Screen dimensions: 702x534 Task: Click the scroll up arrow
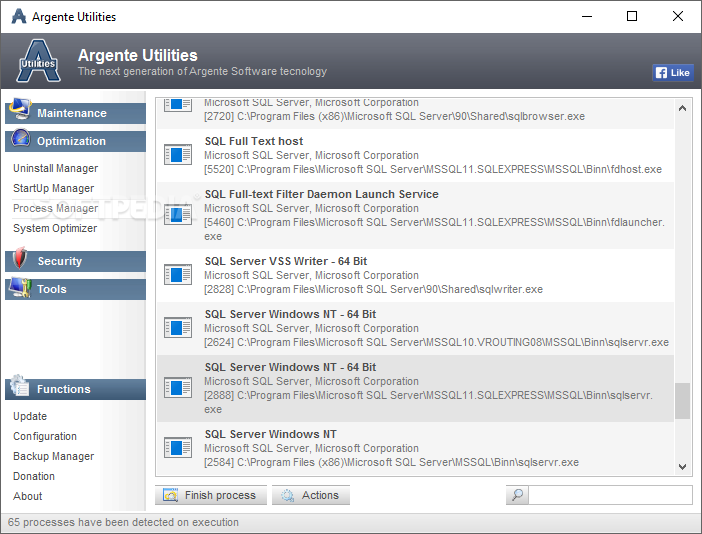click(682, 108)
